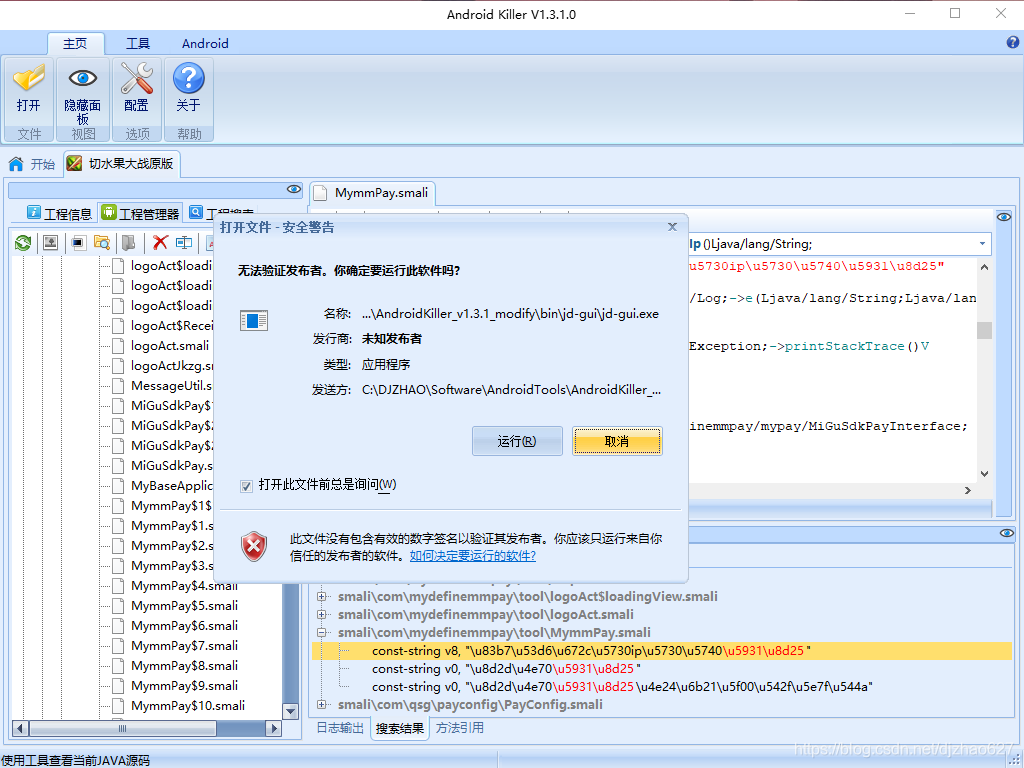This screenshot has width=1024, height=768.
Task: Click the rename text-cursor icon
Action: pyautogui.click(x=184, y=243)
